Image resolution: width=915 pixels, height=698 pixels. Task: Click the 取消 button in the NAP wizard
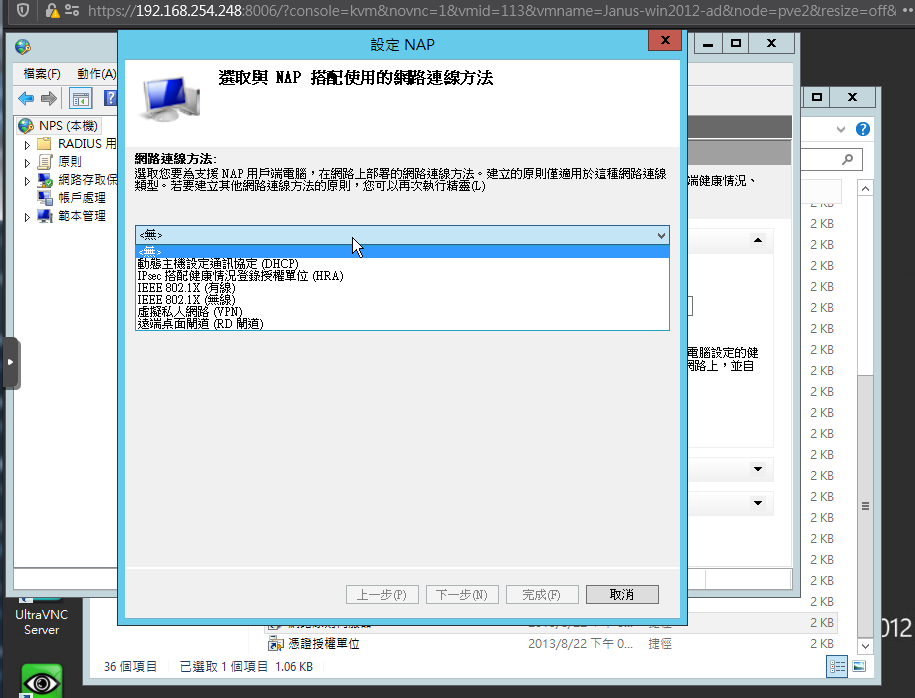coord(621,594)
